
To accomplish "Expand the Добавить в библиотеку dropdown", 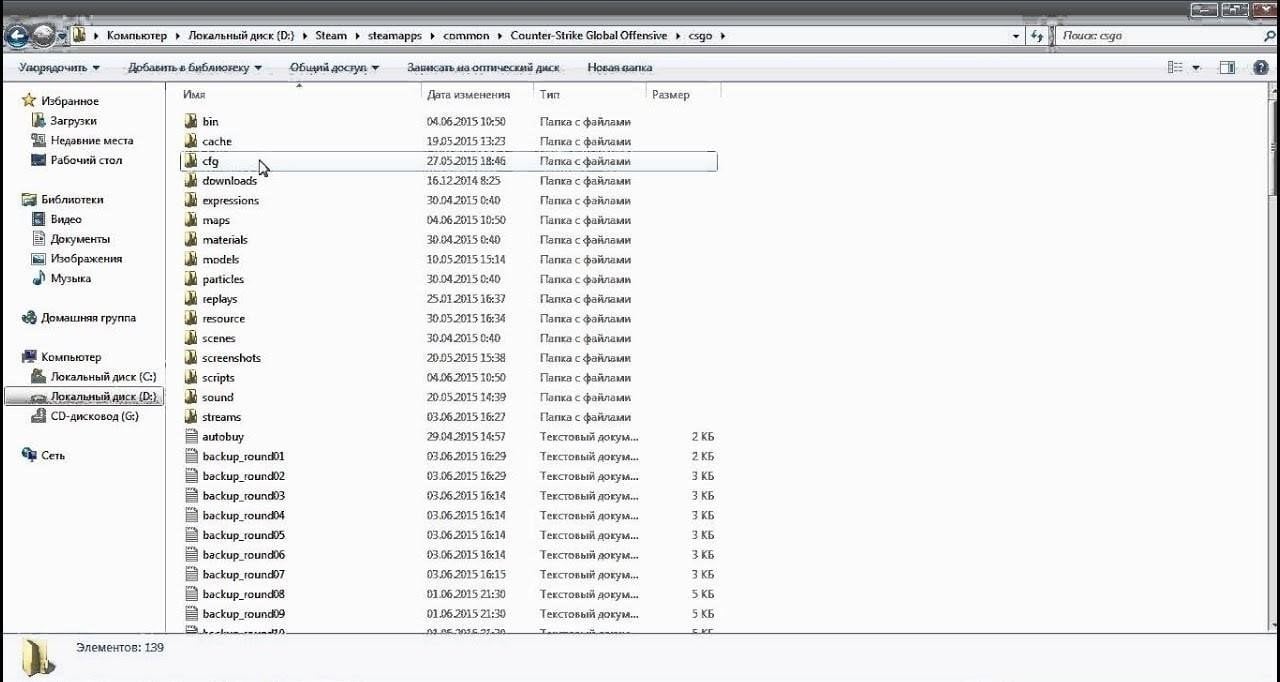I will coord(195,68).
